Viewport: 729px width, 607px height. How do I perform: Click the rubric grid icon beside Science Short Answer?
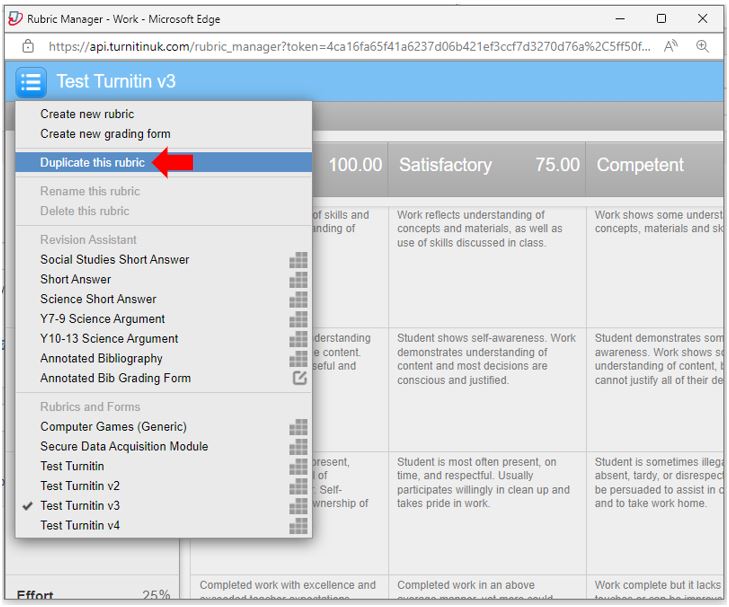(x=298, y=299)
